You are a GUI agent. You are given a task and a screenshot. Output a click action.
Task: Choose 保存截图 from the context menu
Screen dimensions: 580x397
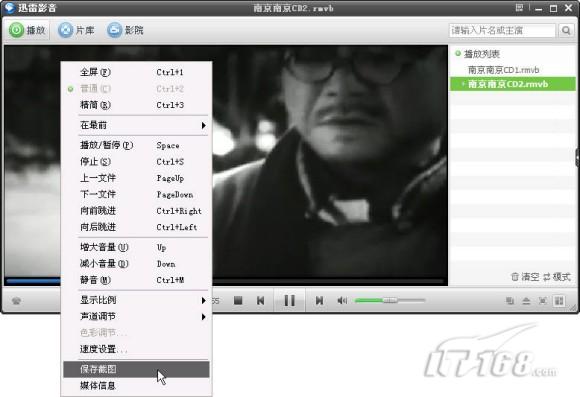click(x=136, y=369)
